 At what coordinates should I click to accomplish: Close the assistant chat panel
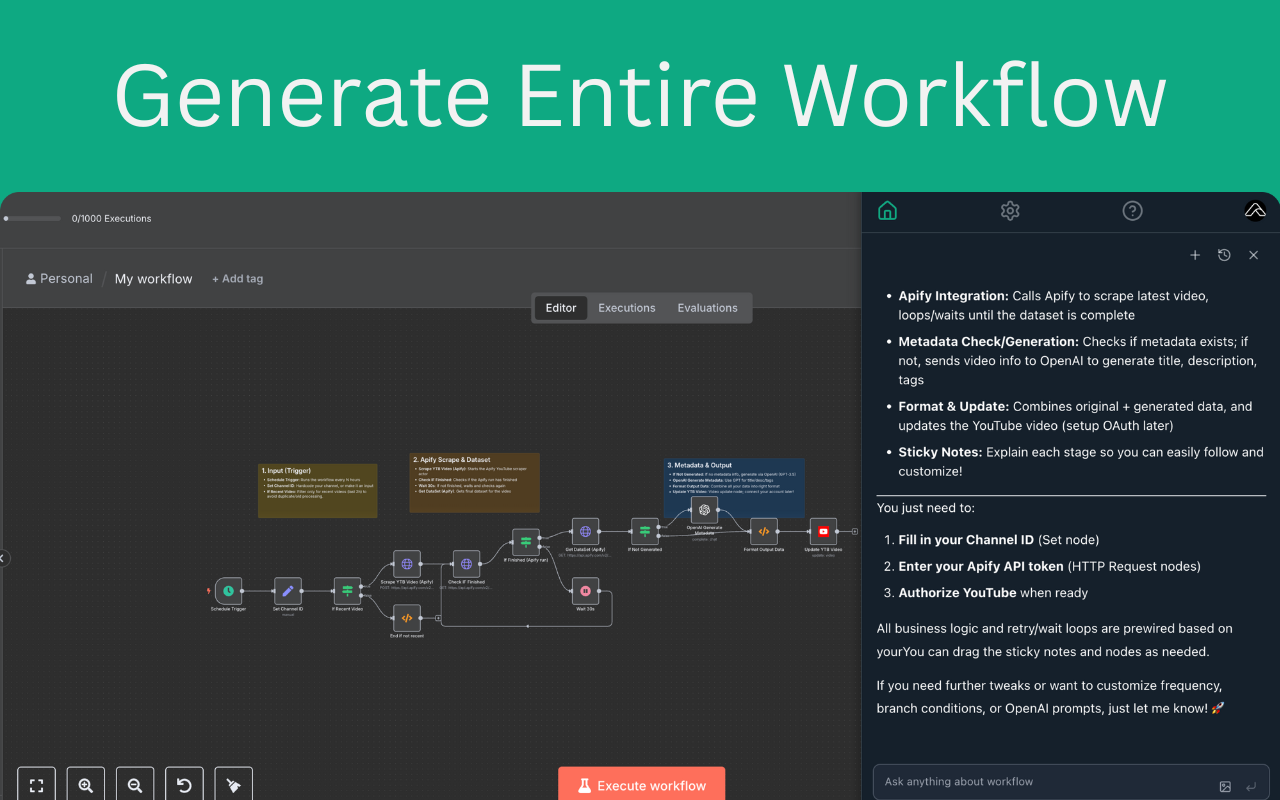tap(1253, 255)
